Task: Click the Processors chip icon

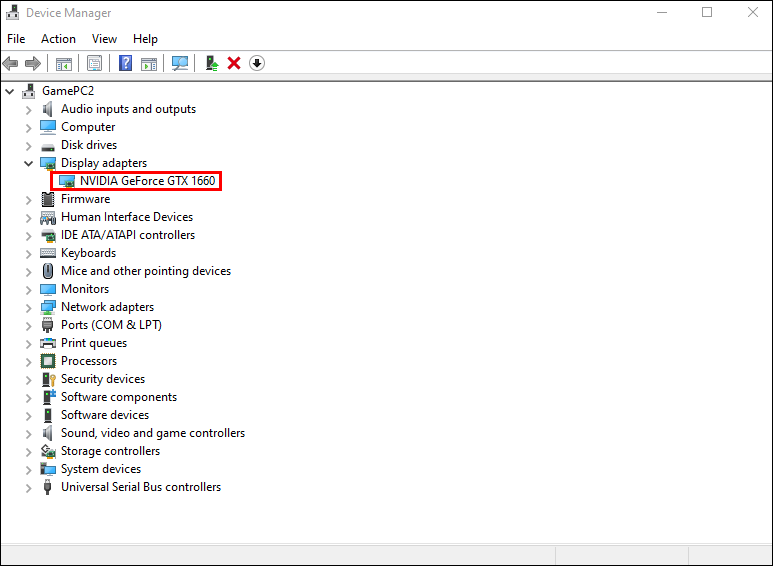Action: coord(48,361)
